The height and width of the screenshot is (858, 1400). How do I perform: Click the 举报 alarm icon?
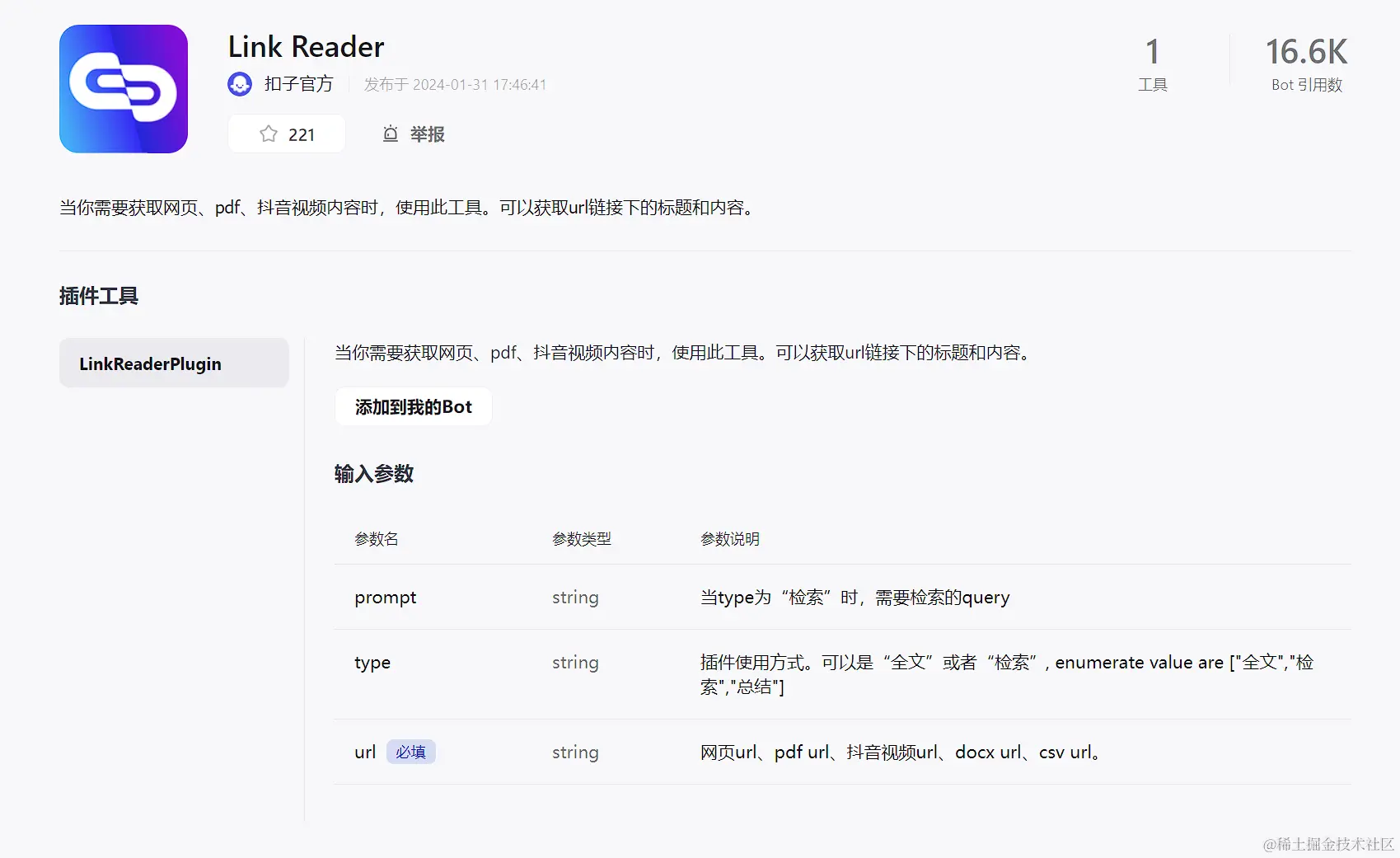pyautogui.click(x=391, y=134)
